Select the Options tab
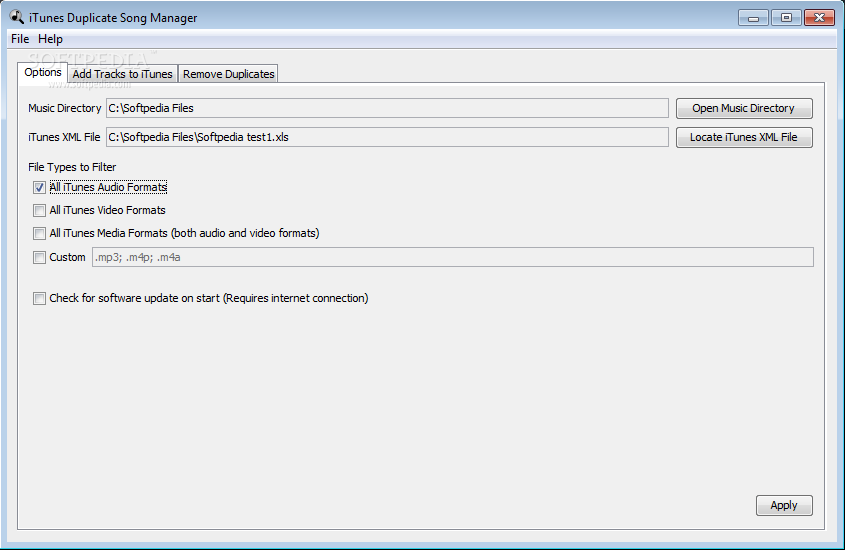The height and width of the screenshot is (550, 845). point(43,72)
